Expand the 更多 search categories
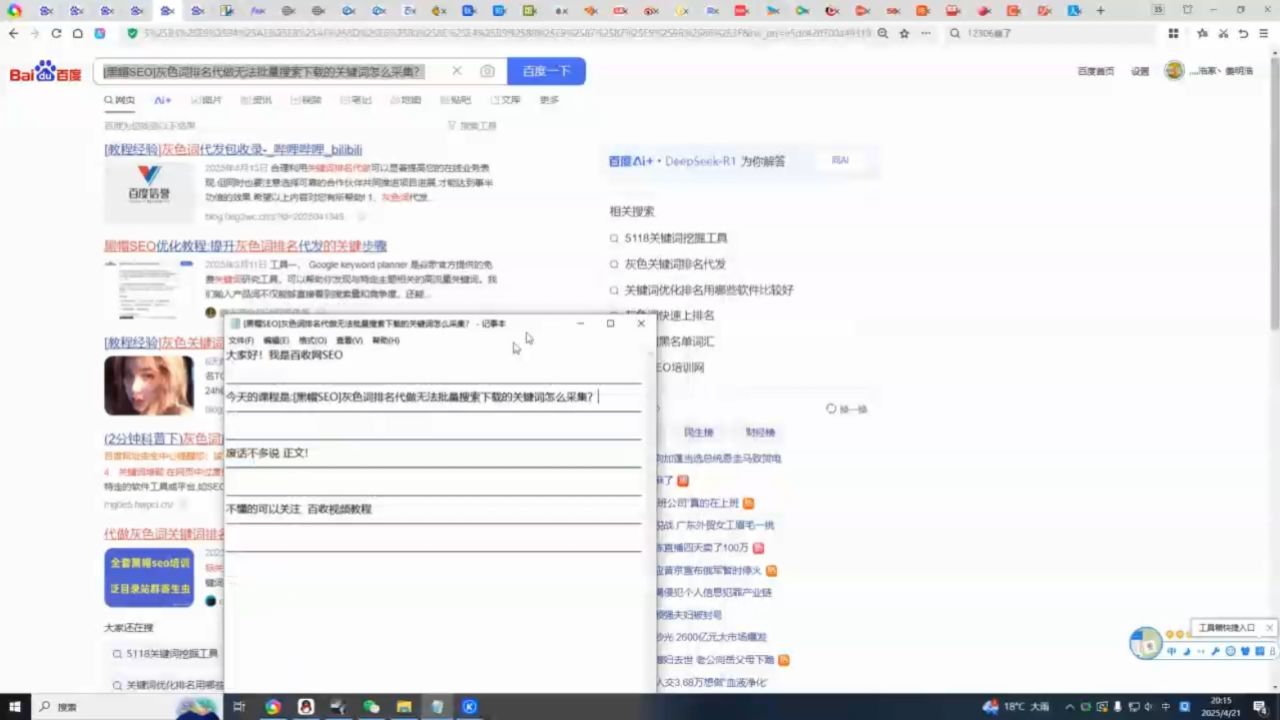This screenshot has height=720, width=1280. point(549,100)
